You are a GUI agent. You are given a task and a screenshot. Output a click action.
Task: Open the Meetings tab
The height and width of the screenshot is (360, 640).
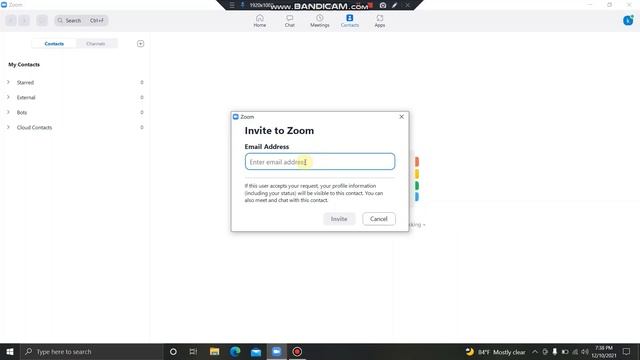tap(320, 20)
